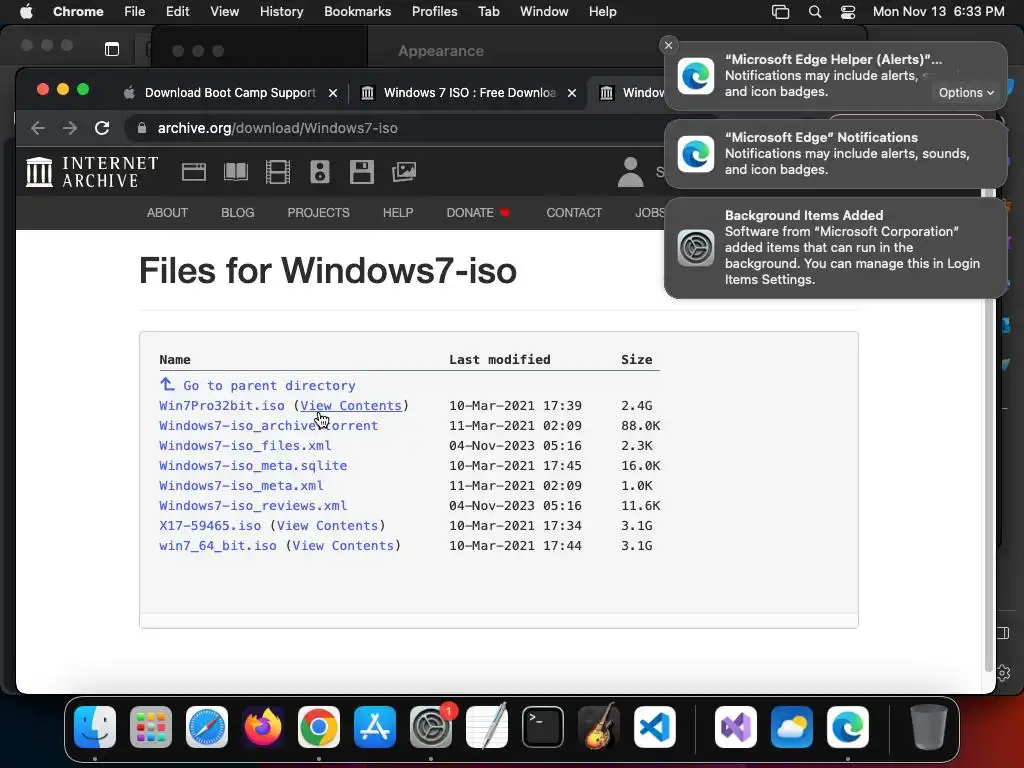
Task: Open Windows7-iso_meta.xml link
Action: click(x=241, y=486)
